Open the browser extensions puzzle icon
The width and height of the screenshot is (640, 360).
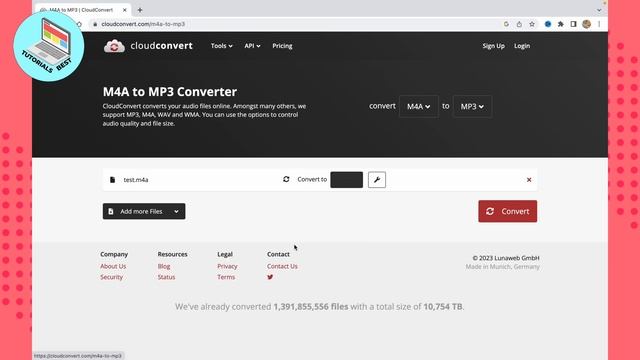[x=561, y=24]
